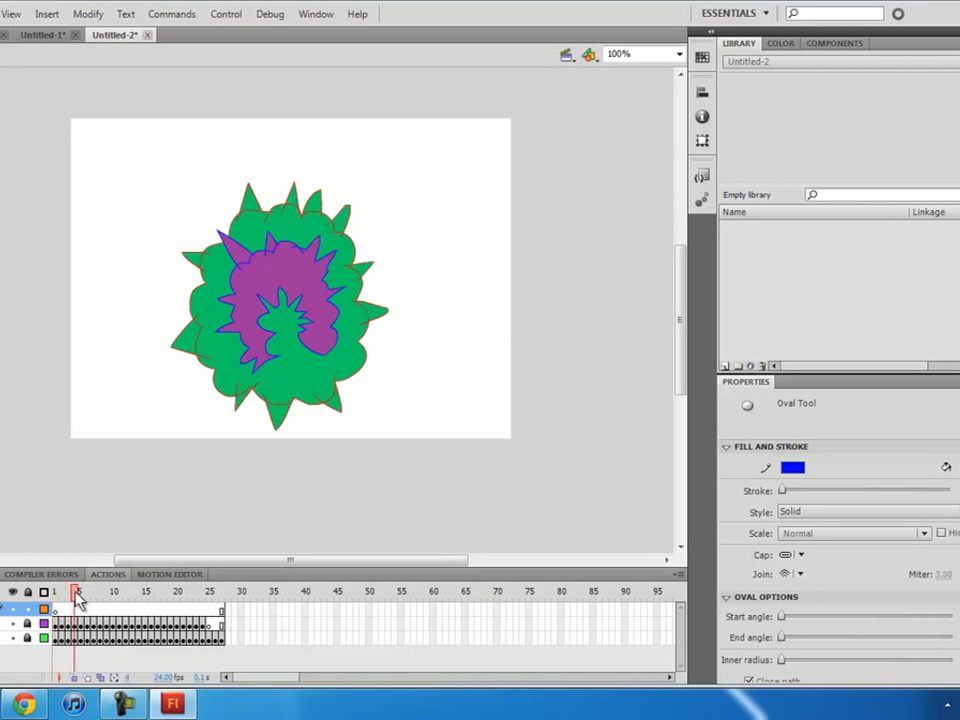Viewport: 960px width, 720px height.
Task: Toggle outline mode for the purple layer
Action: pos(44,624)
